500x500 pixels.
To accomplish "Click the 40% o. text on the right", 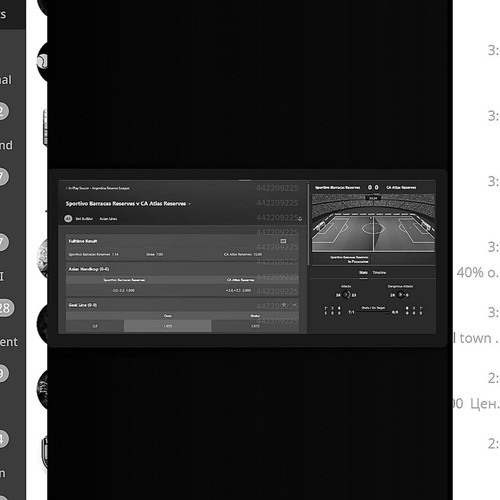I will click(x=478, y=273).
